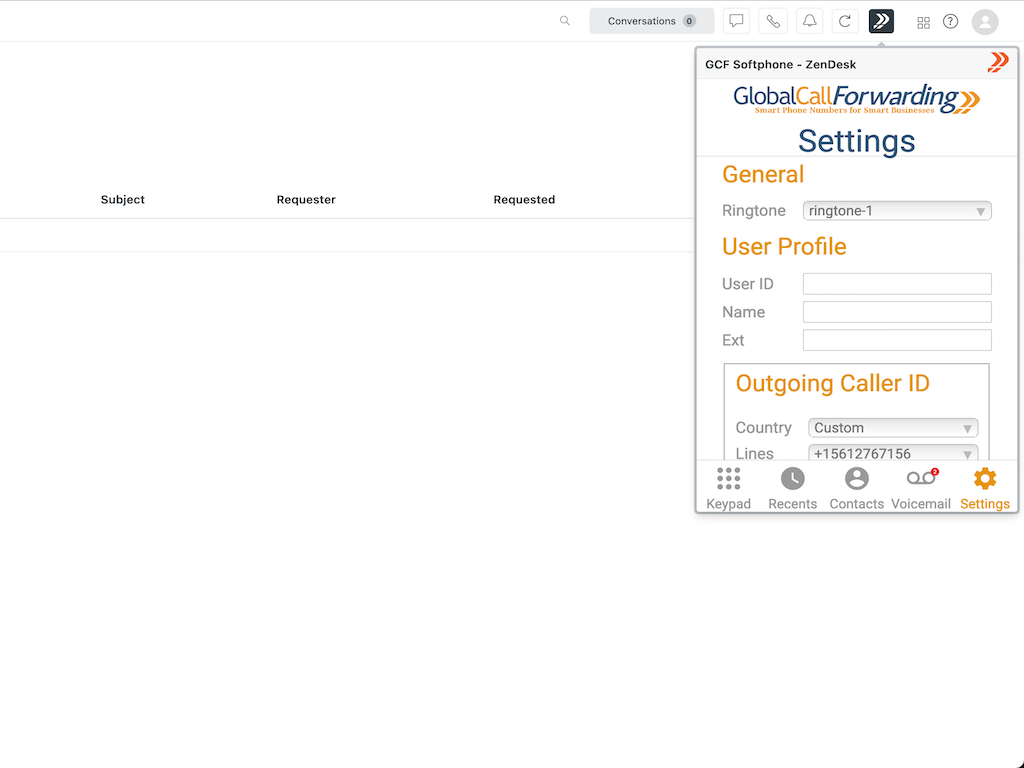Click the orange GCF logo in the softphone header
This screenshot has width=1024, height=768.
pyautogui.click(x=997, y=63)
